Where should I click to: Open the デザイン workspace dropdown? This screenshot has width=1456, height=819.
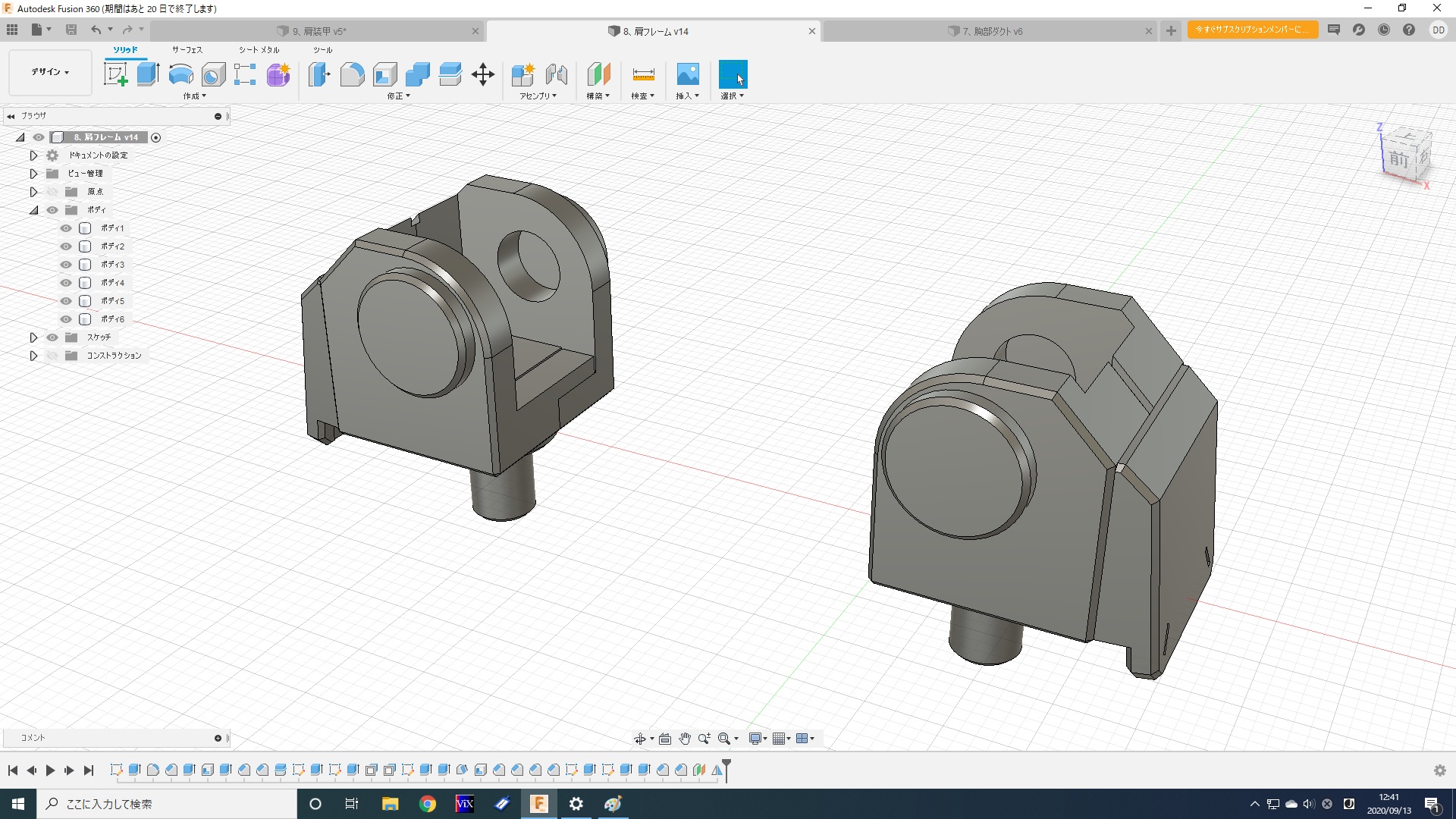50,72
